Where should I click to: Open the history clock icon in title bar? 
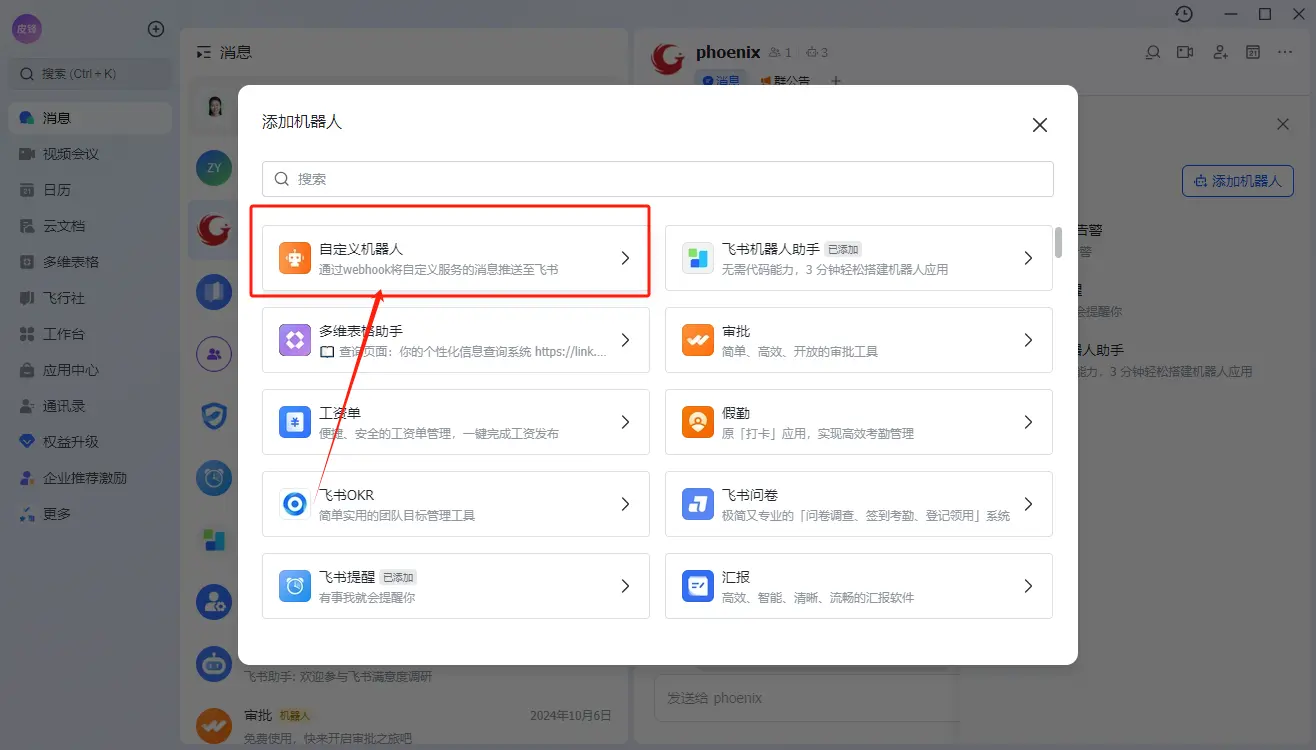pyautogui.click(x=1184, y=14)
